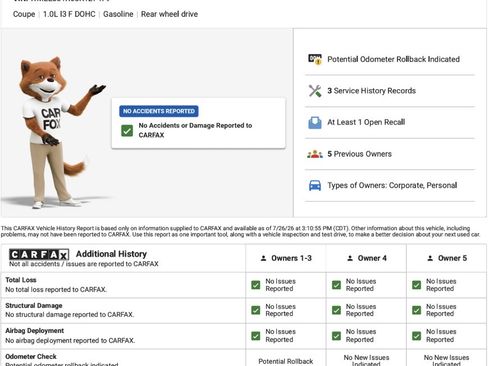
Task: Click the person icon beside Owner 4
Action: (350, 258)
